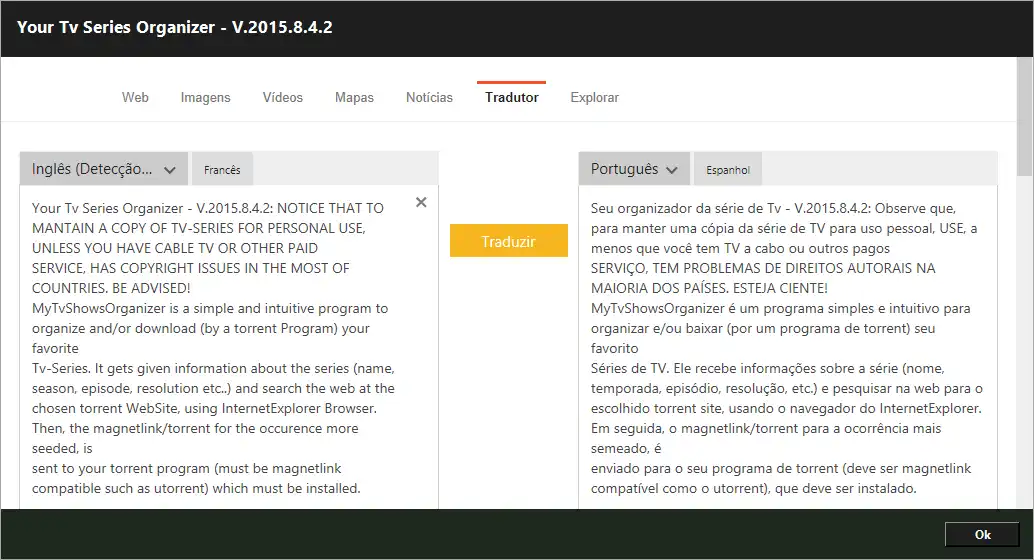Click the Ok button
Viewport: 1034px width, 560px height.
point(983,534)
